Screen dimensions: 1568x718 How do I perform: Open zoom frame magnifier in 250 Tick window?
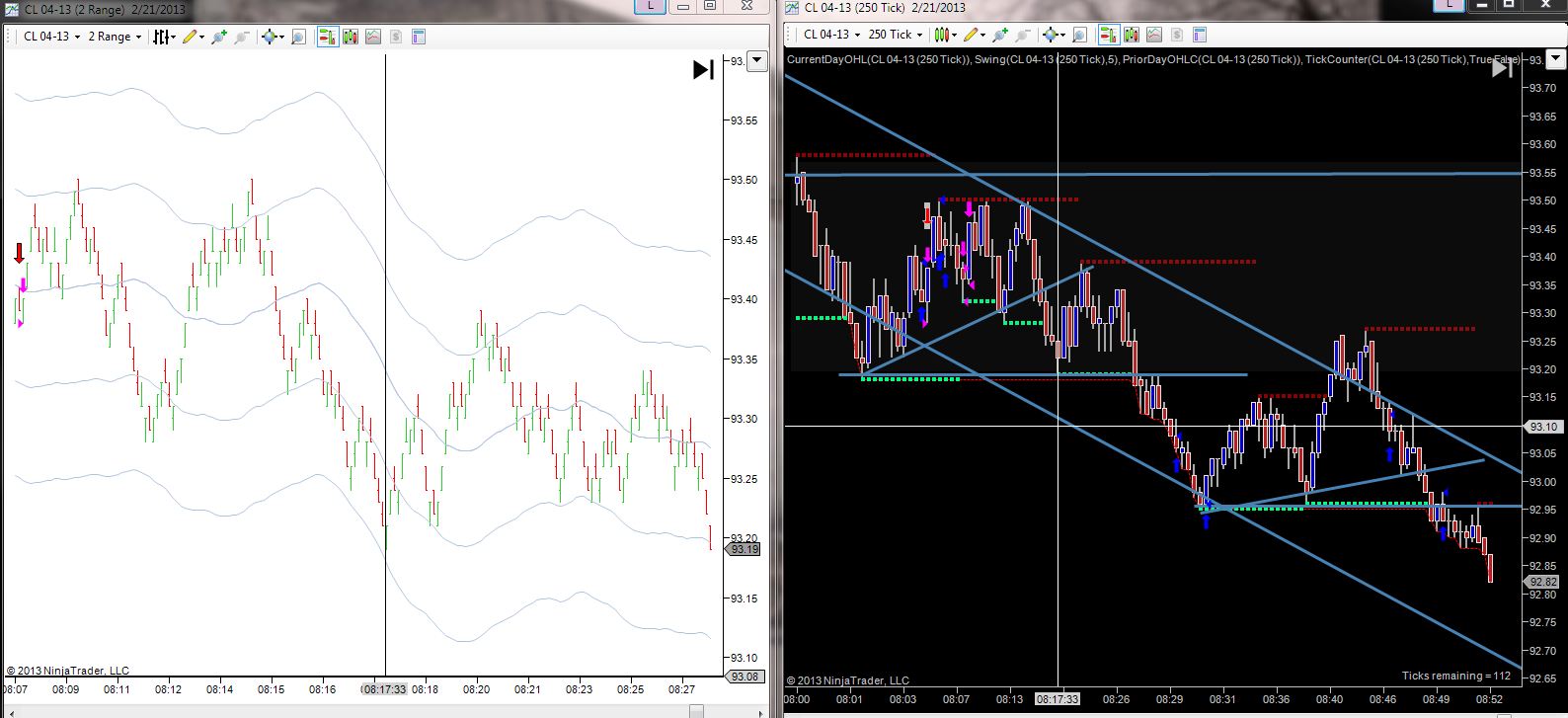click(x=1079, y=35)
